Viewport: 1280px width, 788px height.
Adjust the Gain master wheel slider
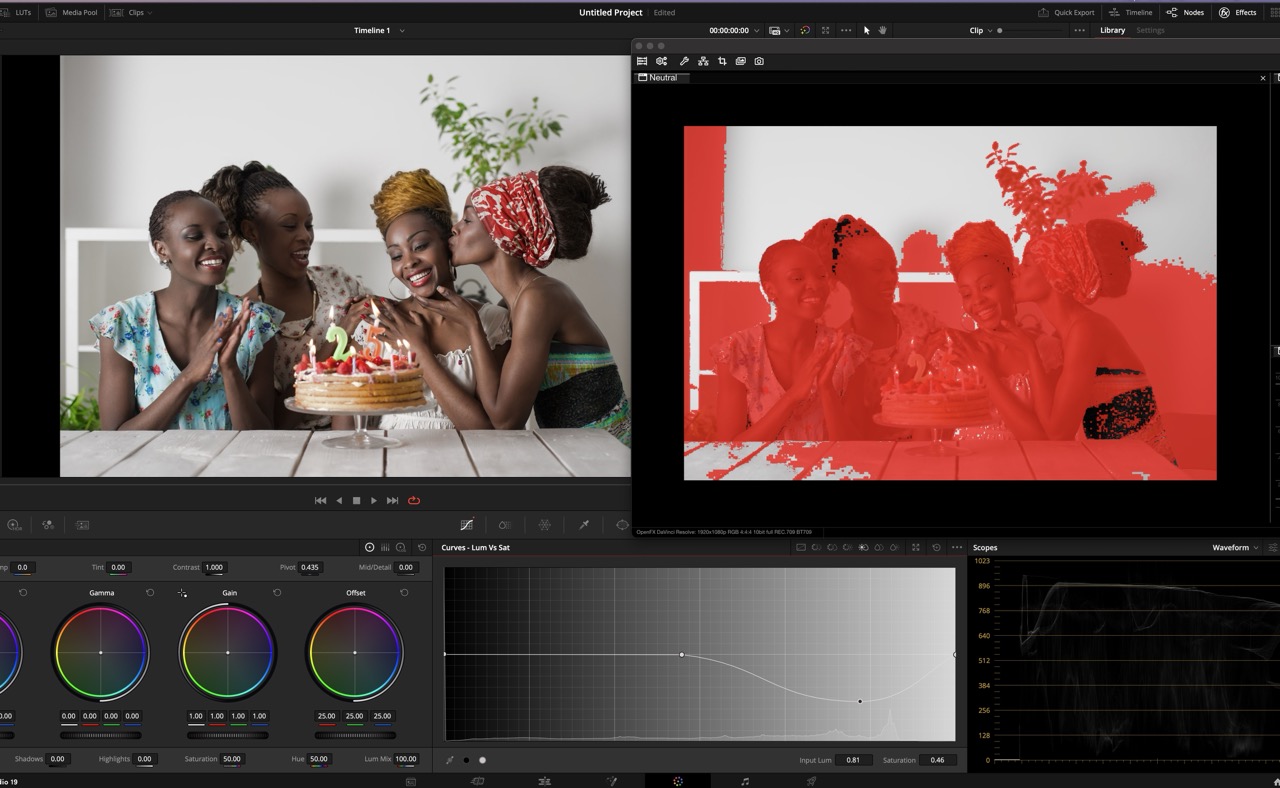click(x=228, y=735)
